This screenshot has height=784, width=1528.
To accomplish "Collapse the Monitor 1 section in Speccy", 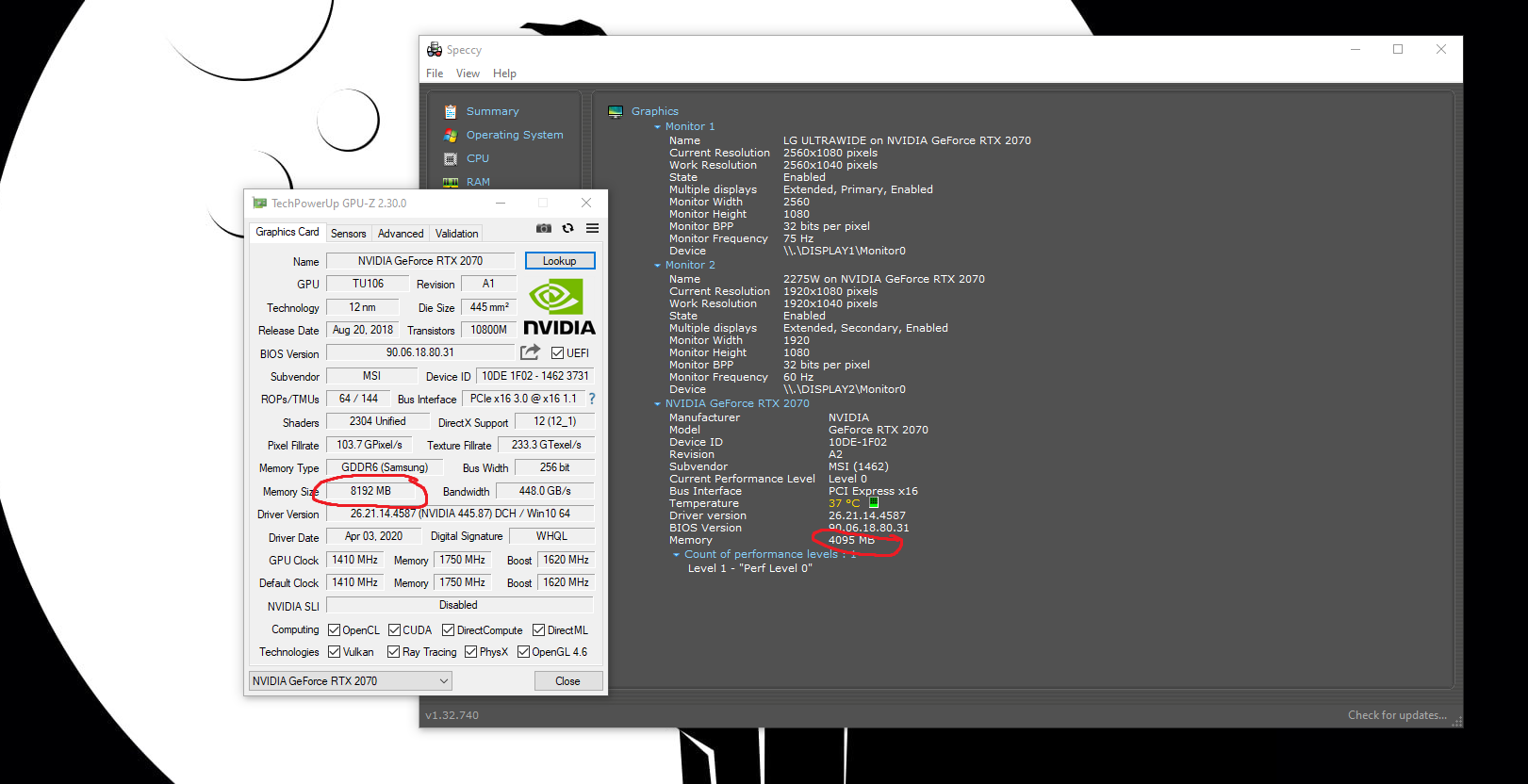I will point(657,126).
